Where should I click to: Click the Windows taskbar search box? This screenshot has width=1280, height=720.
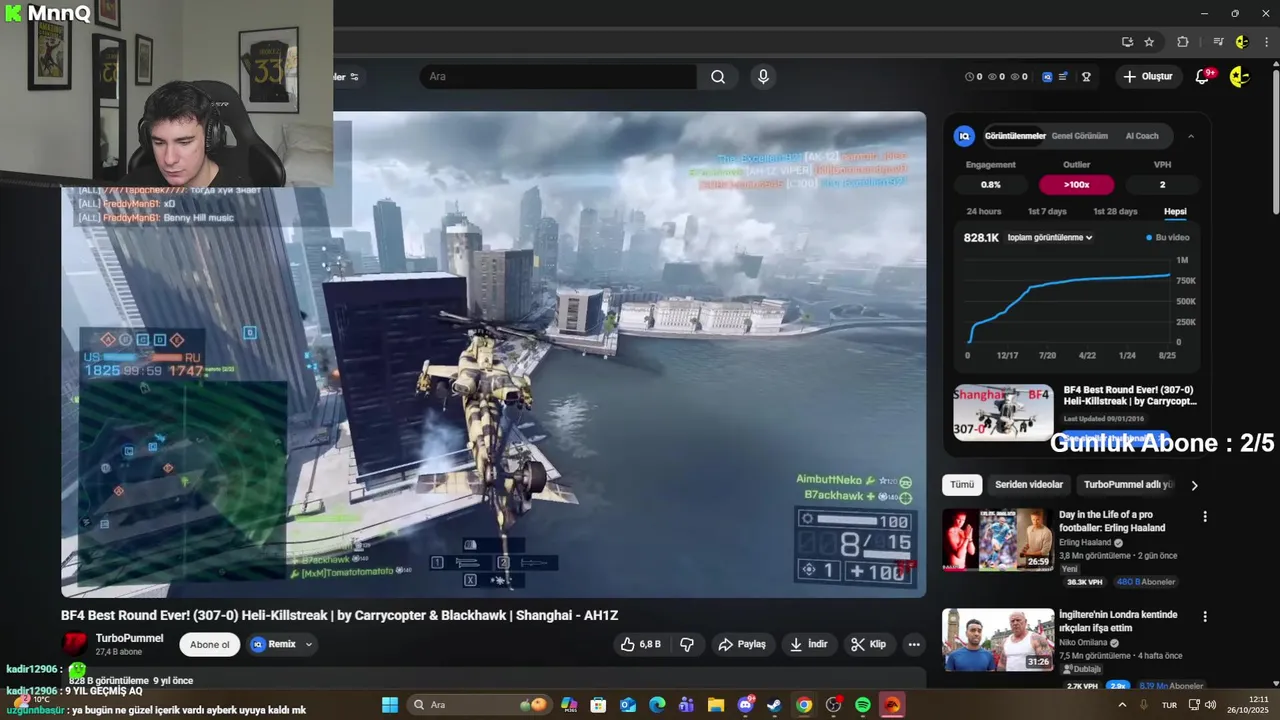point(479,705)
